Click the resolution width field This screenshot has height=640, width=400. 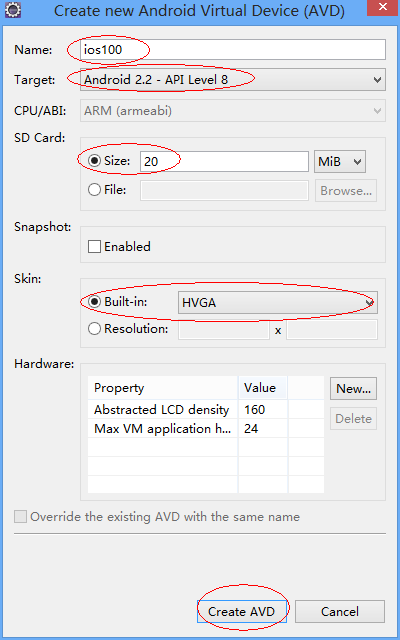224,330
